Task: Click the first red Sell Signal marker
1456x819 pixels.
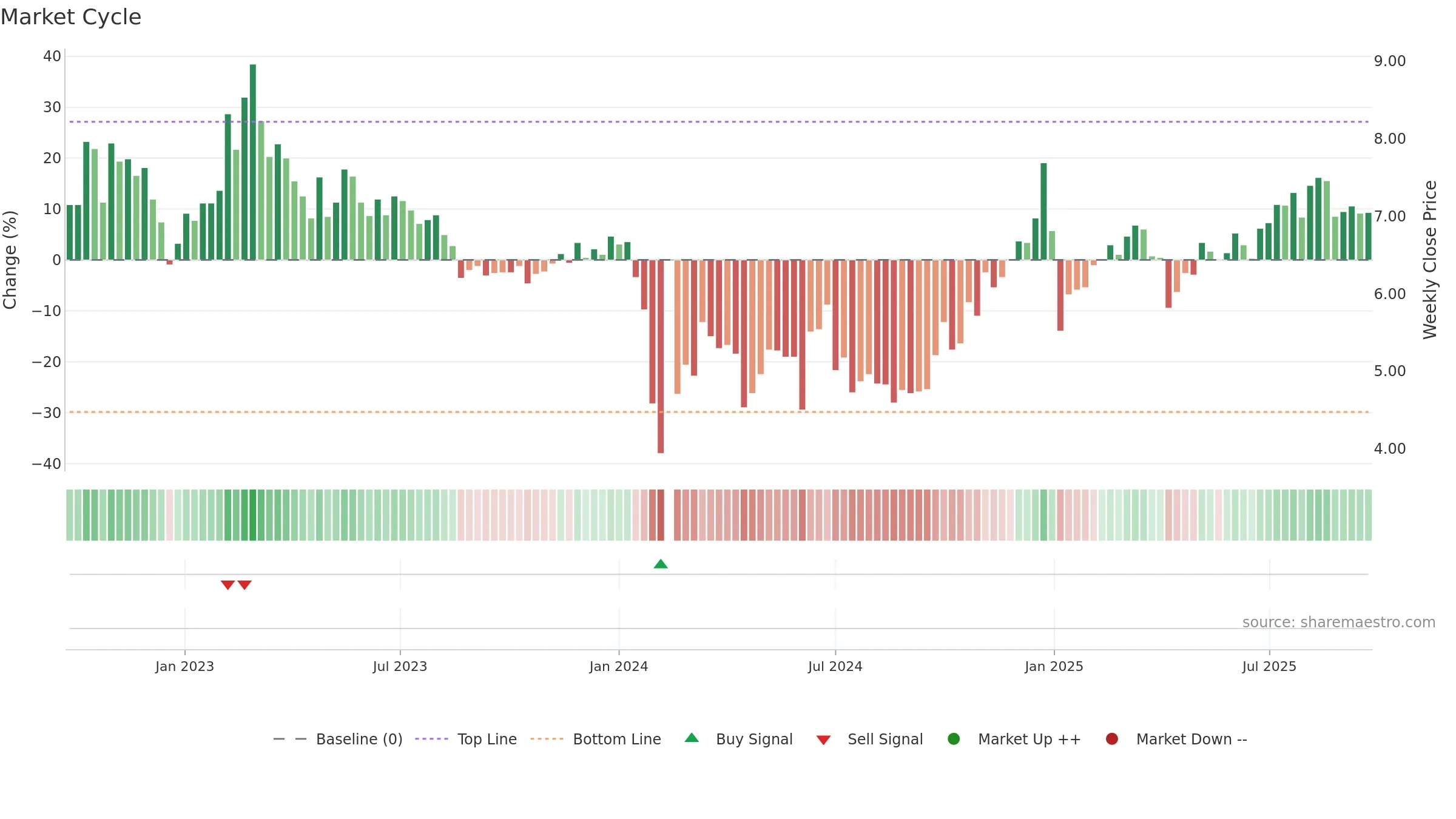Action: click(227, 585)
